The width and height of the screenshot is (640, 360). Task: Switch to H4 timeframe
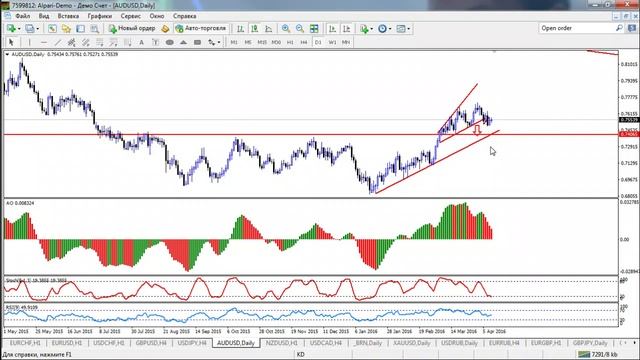pyautogui.click(x=304, y=42)
